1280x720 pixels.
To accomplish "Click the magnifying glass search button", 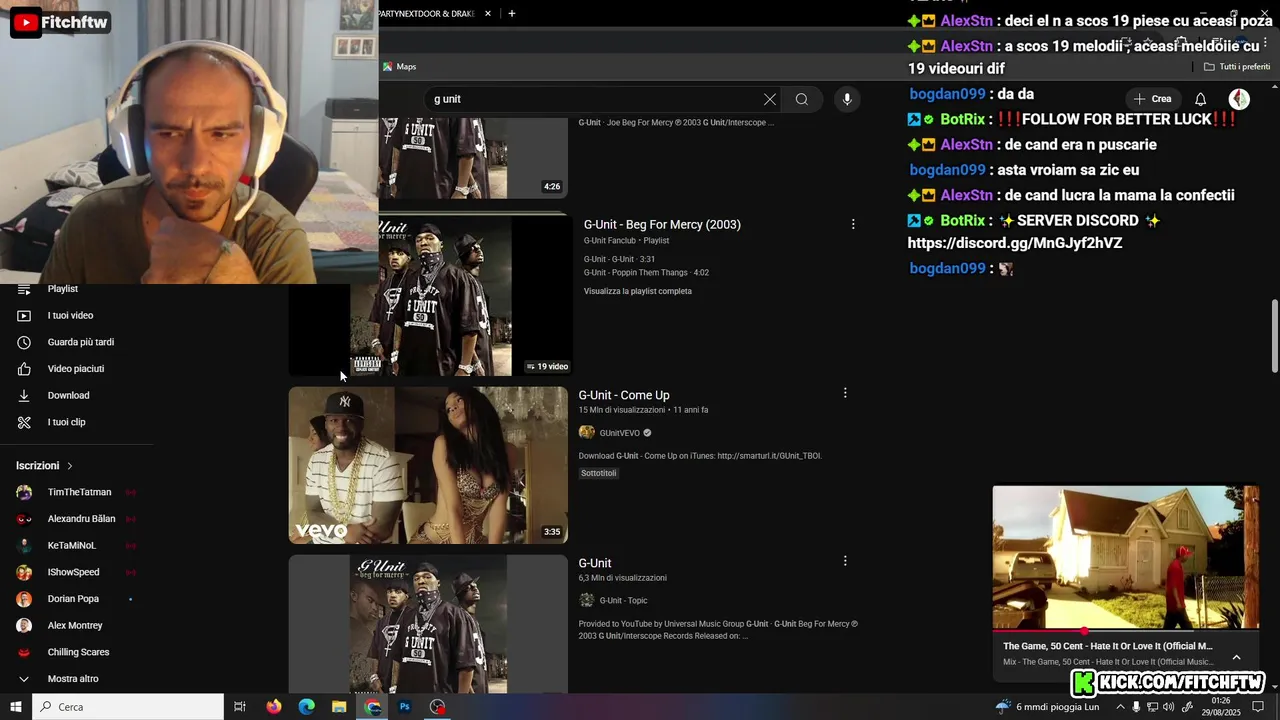I will pos(802,99).
